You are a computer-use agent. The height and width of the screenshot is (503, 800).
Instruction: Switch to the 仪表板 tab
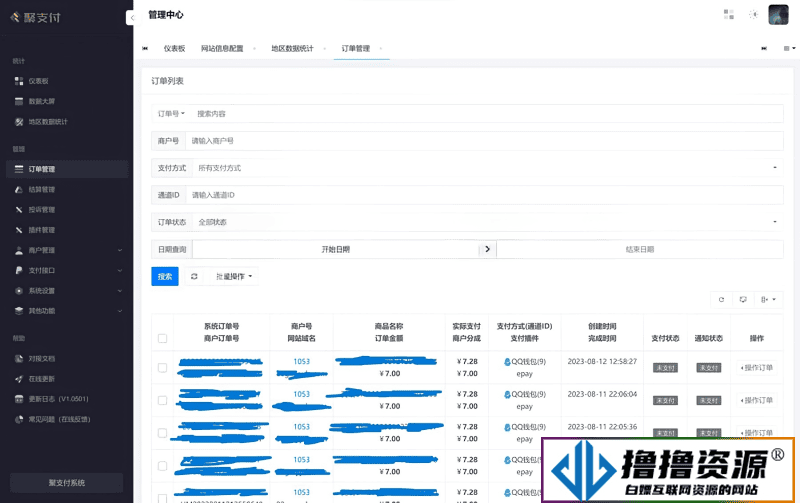tap(174, 48)
